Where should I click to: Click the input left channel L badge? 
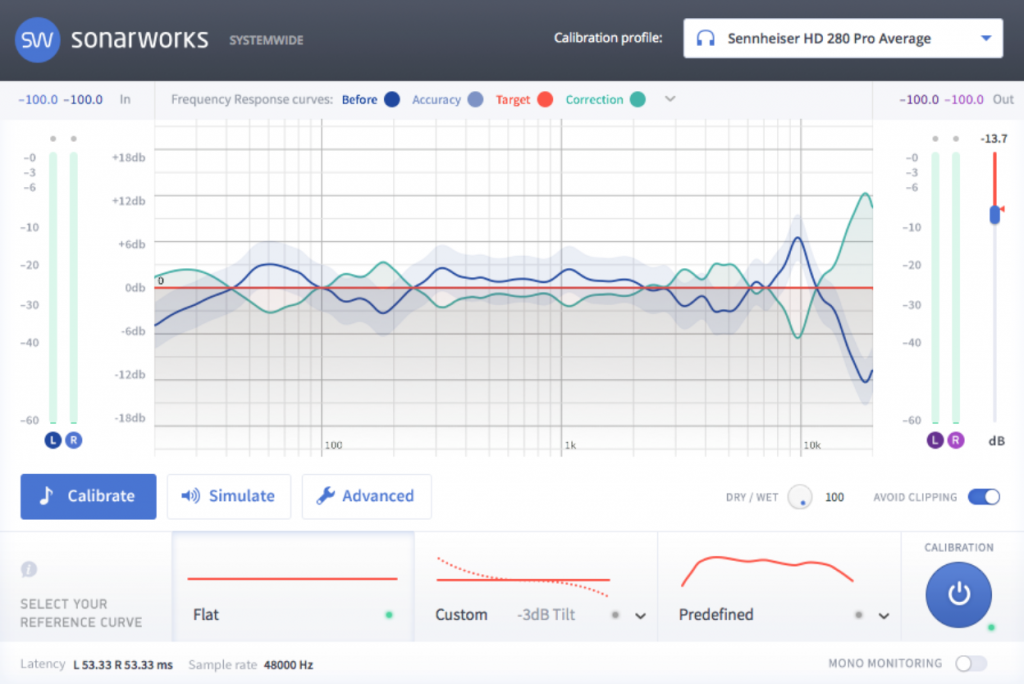click(53, 440)
